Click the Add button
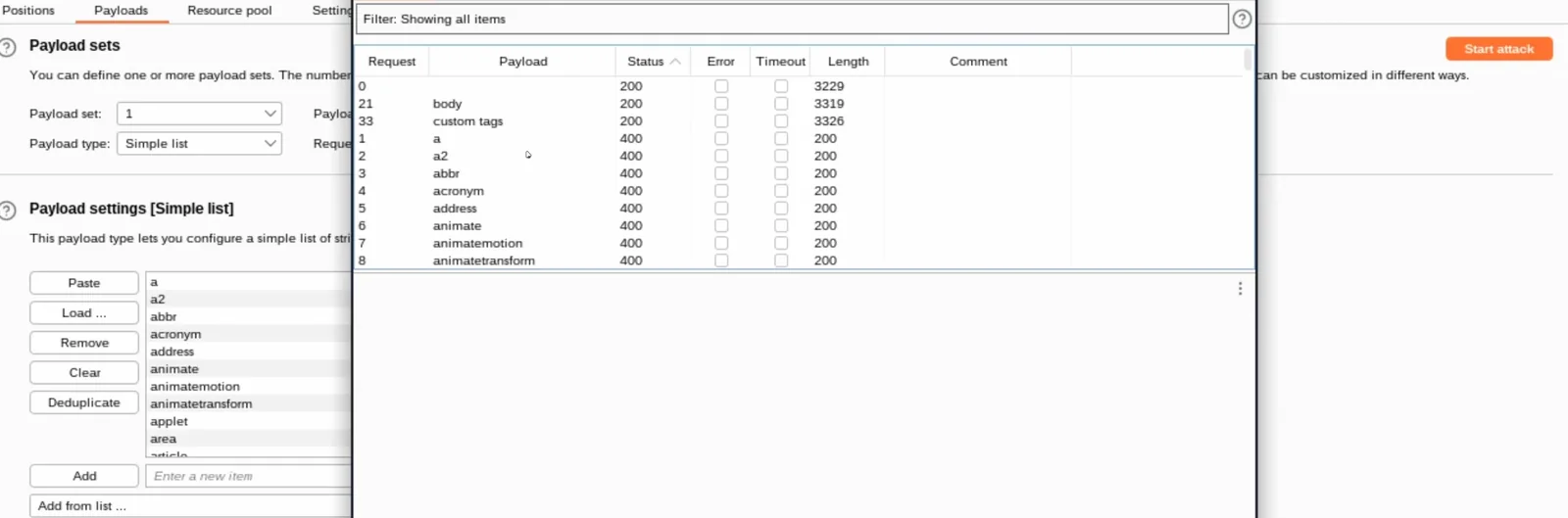The image size is (1568, 518). pos(84,476)
